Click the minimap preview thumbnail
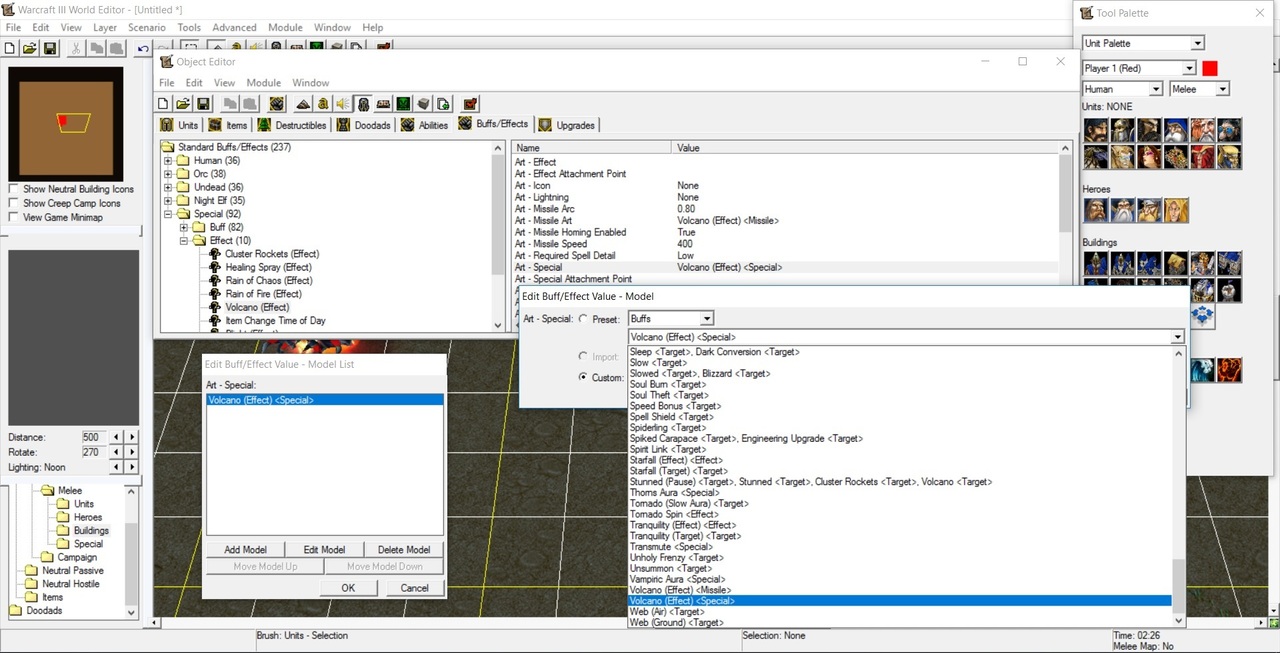1280x653 pixels. pos(65,123)
